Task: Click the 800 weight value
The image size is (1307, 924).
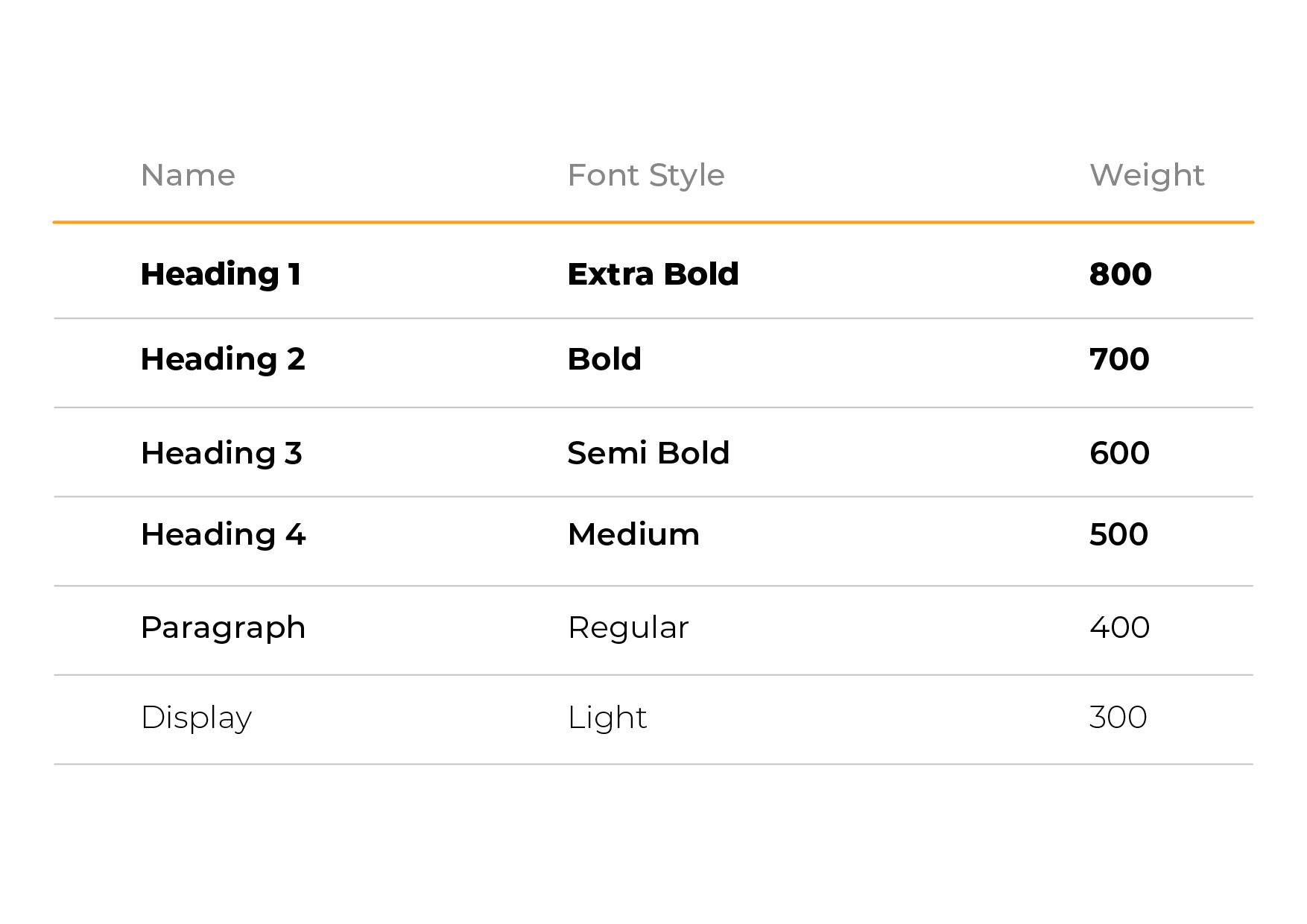Action: click(1121, 274)
